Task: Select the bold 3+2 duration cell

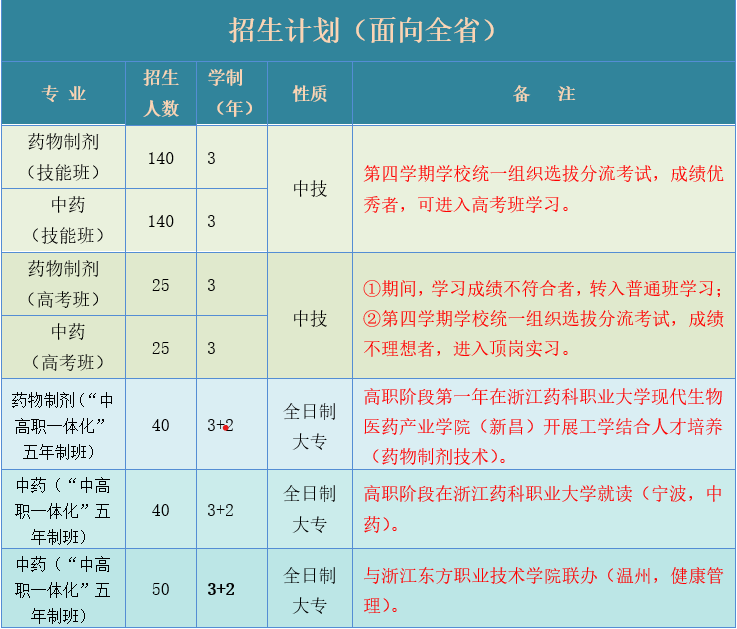Action: coord(221,589)
